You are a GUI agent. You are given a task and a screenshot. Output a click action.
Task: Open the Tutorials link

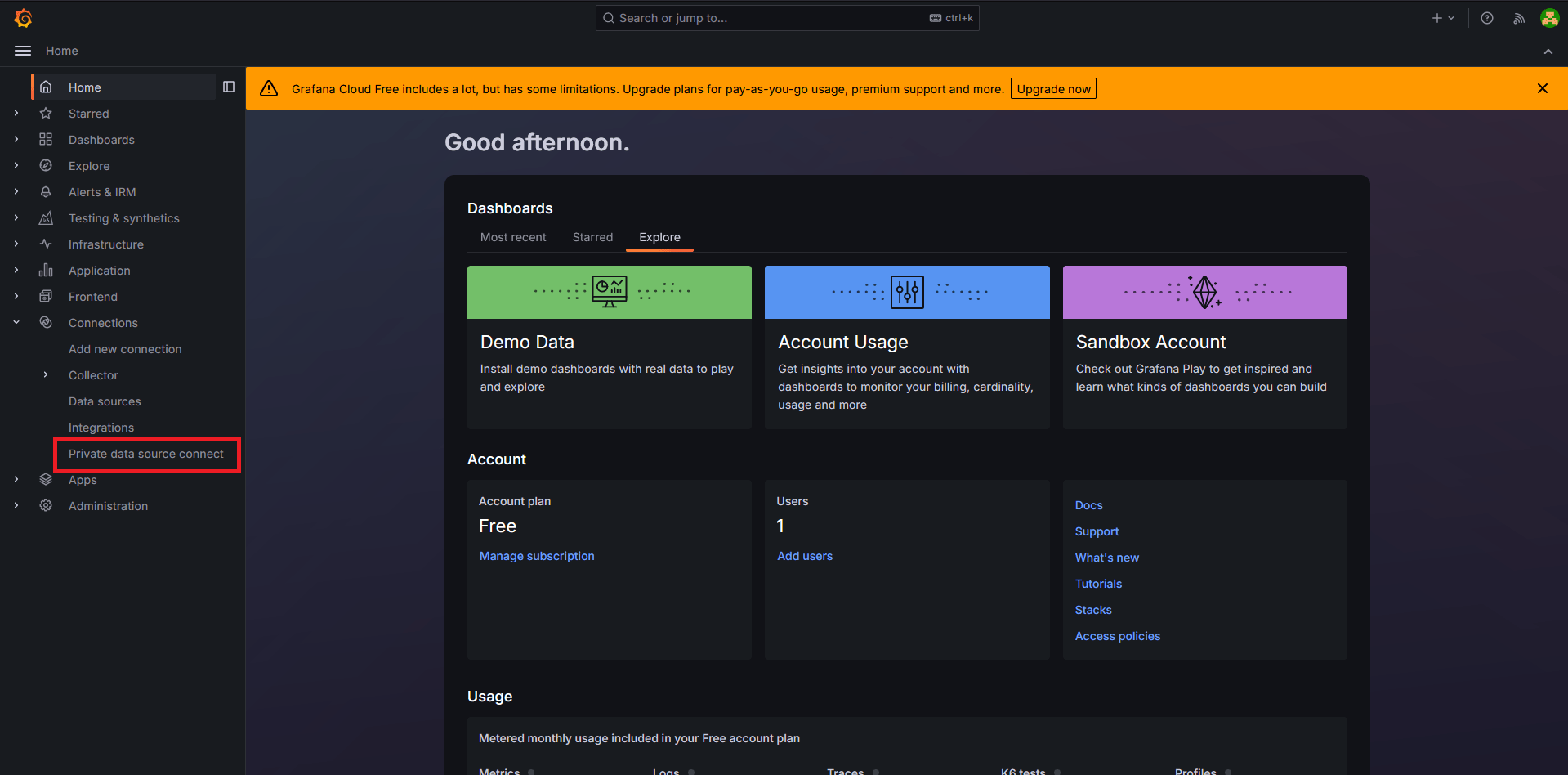click(1098, 584)
